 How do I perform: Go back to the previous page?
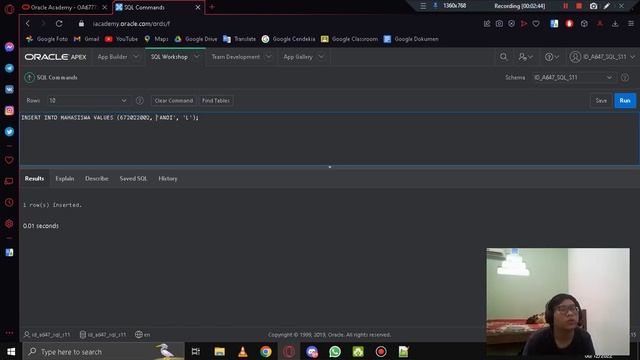click(x=28, y=24)
